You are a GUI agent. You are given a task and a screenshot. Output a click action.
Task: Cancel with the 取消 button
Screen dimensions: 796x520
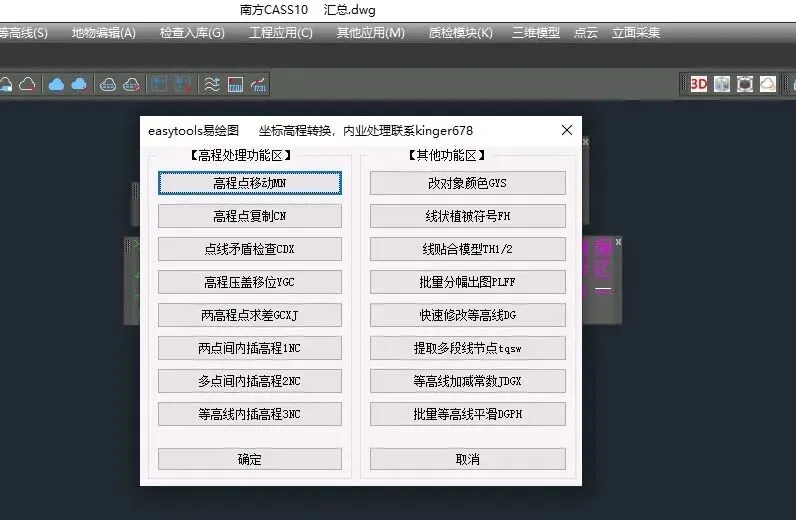pyautogui.click(x=468, y=459)
